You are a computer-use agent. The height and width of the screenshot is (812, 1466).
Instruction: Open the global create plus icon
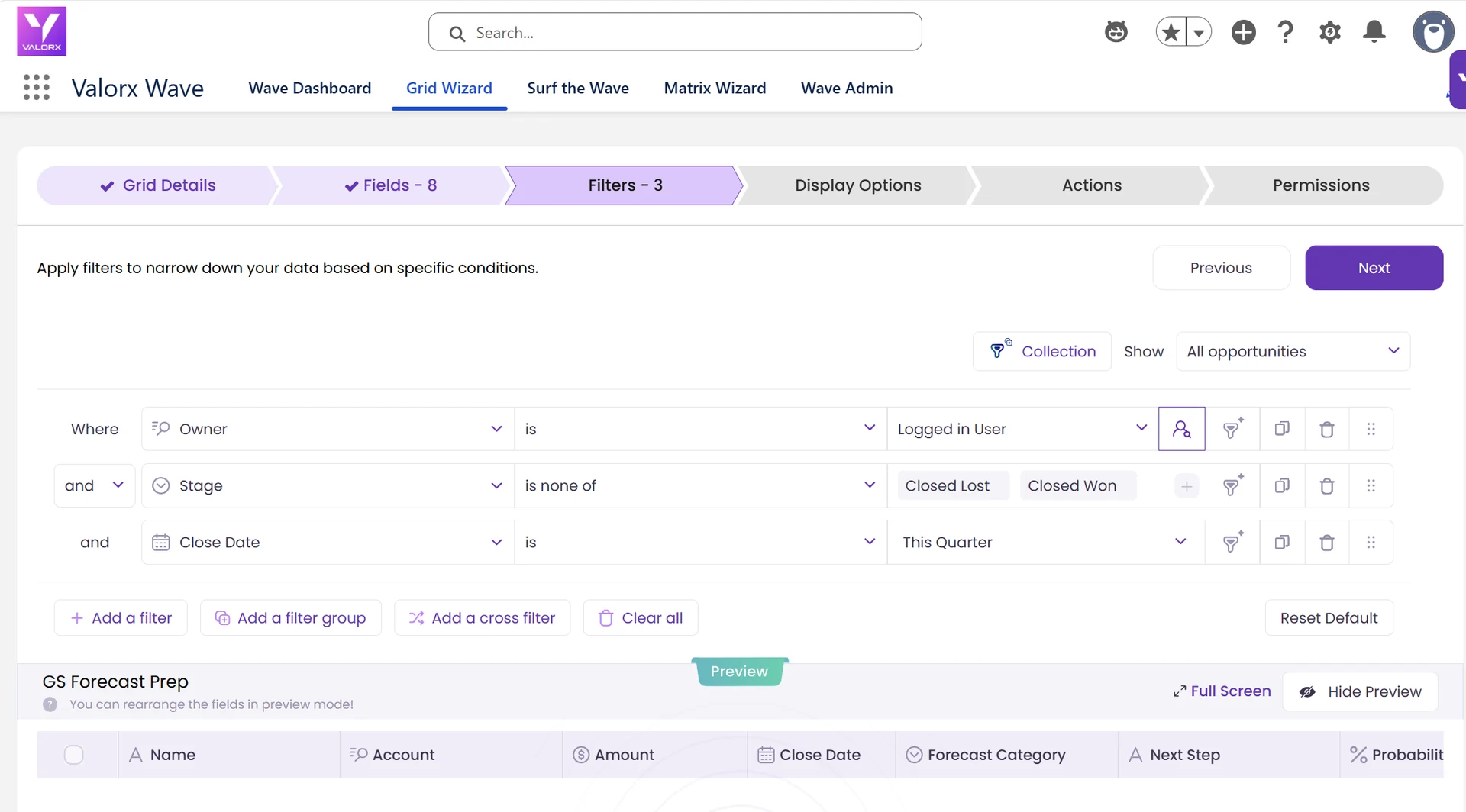coord(1243,32)
